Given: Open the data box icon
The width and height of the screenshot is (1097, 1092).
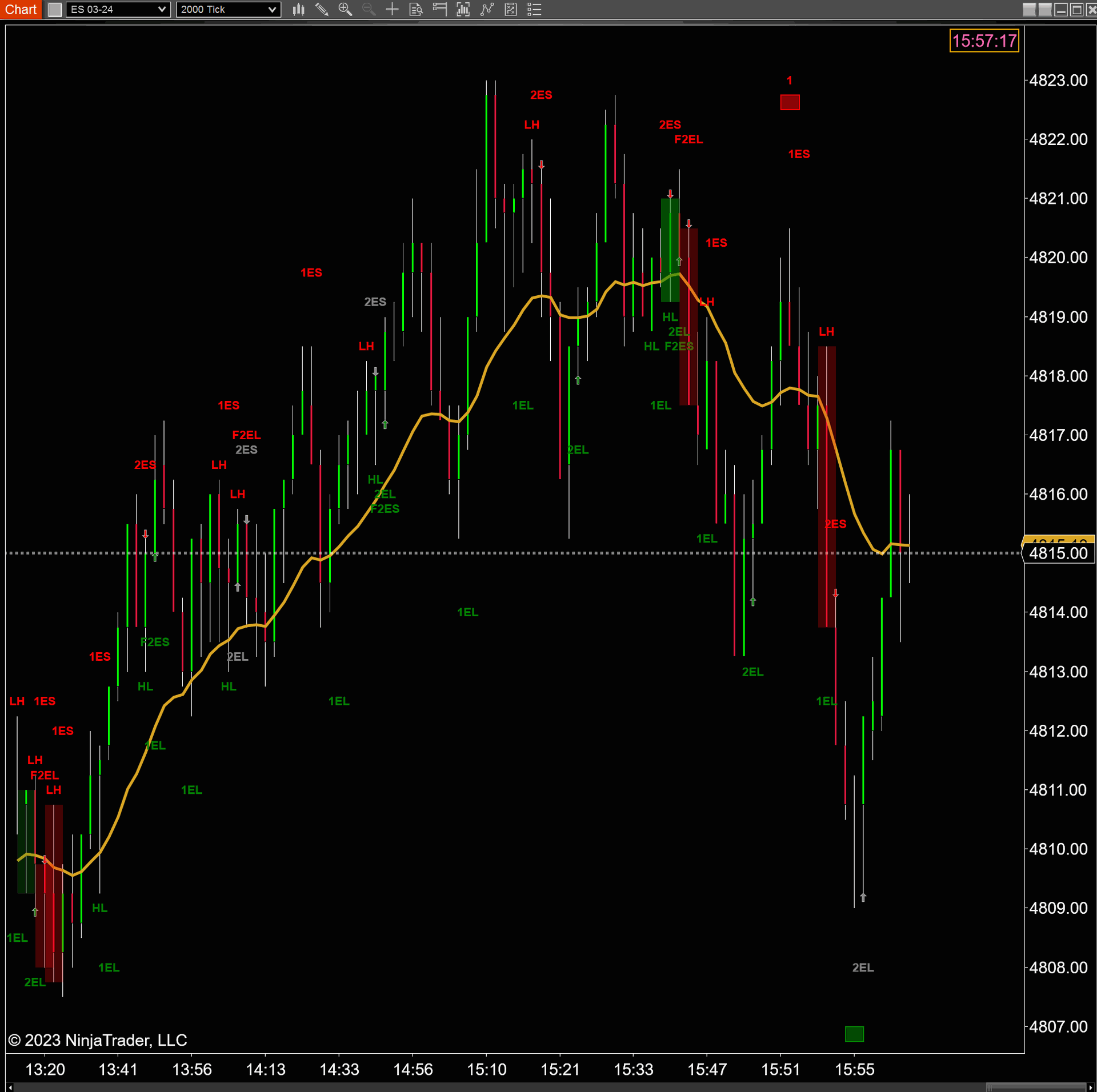Looking at the screenshot, I should coord(416,9).
